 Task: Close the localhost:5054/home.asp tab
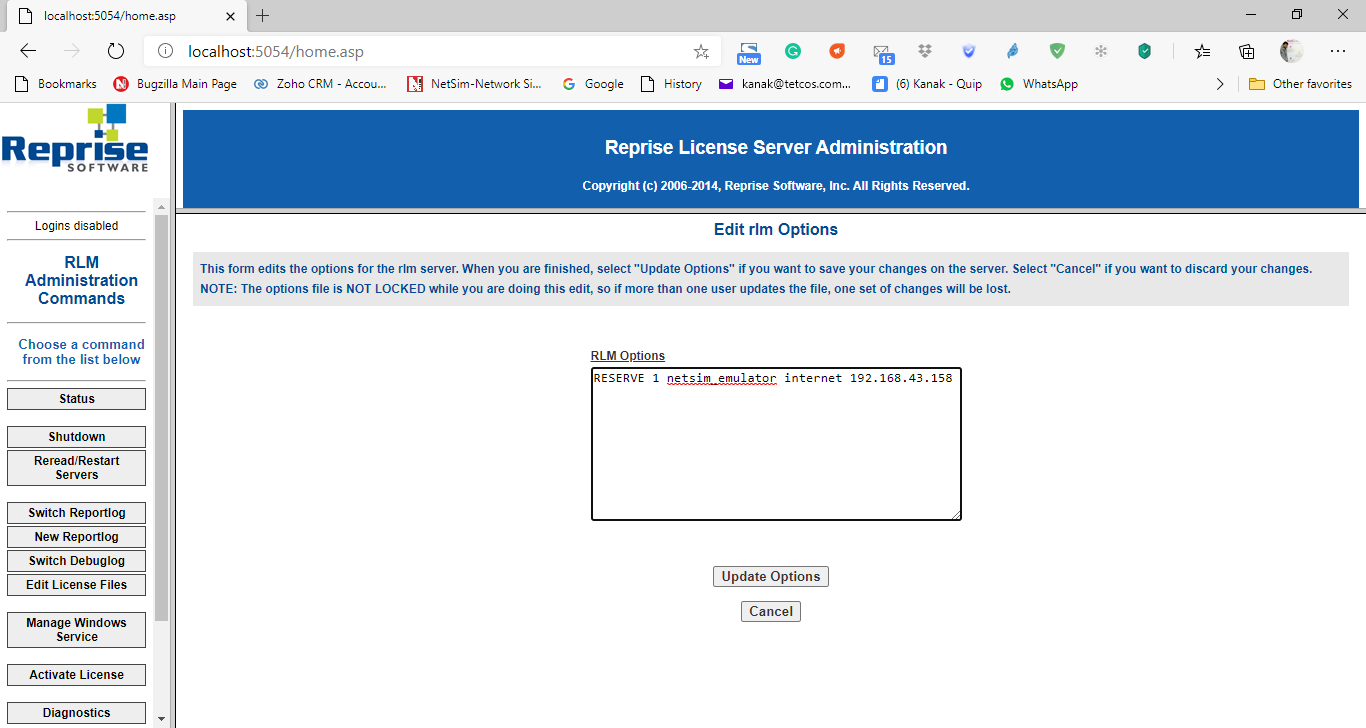pos(229,15)
